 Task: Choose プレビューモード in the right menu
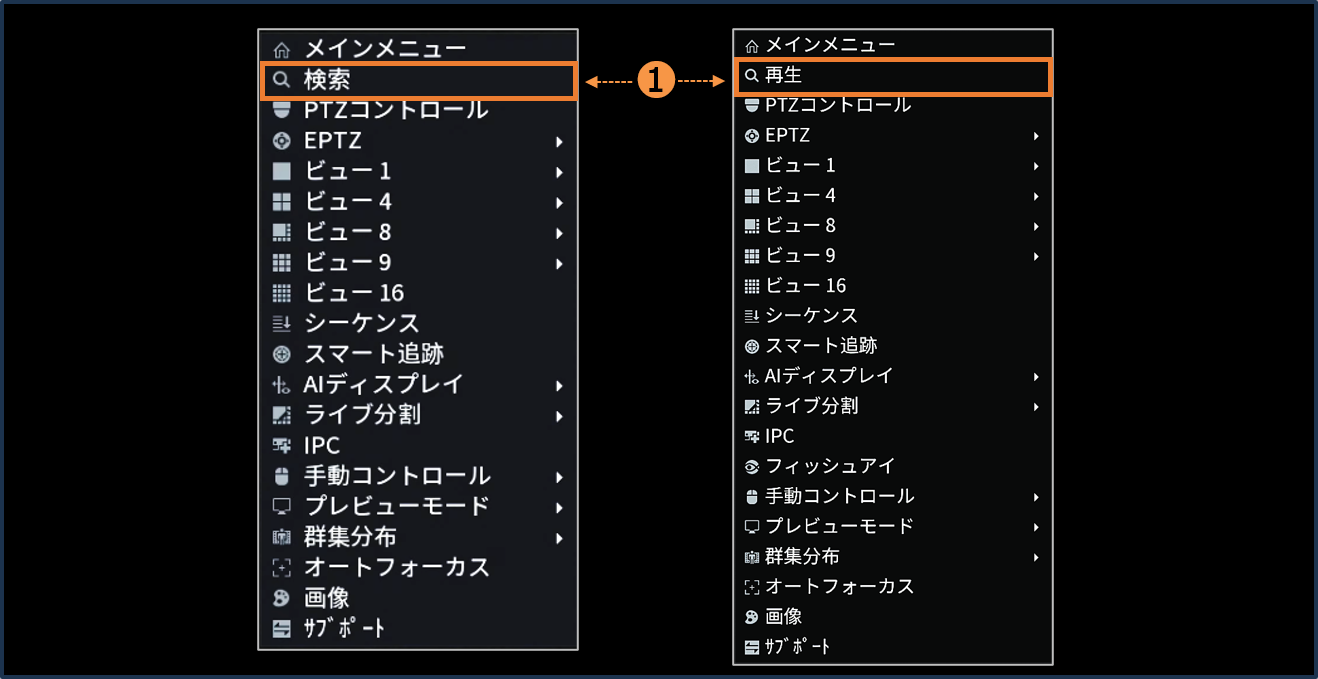(839, 526)
